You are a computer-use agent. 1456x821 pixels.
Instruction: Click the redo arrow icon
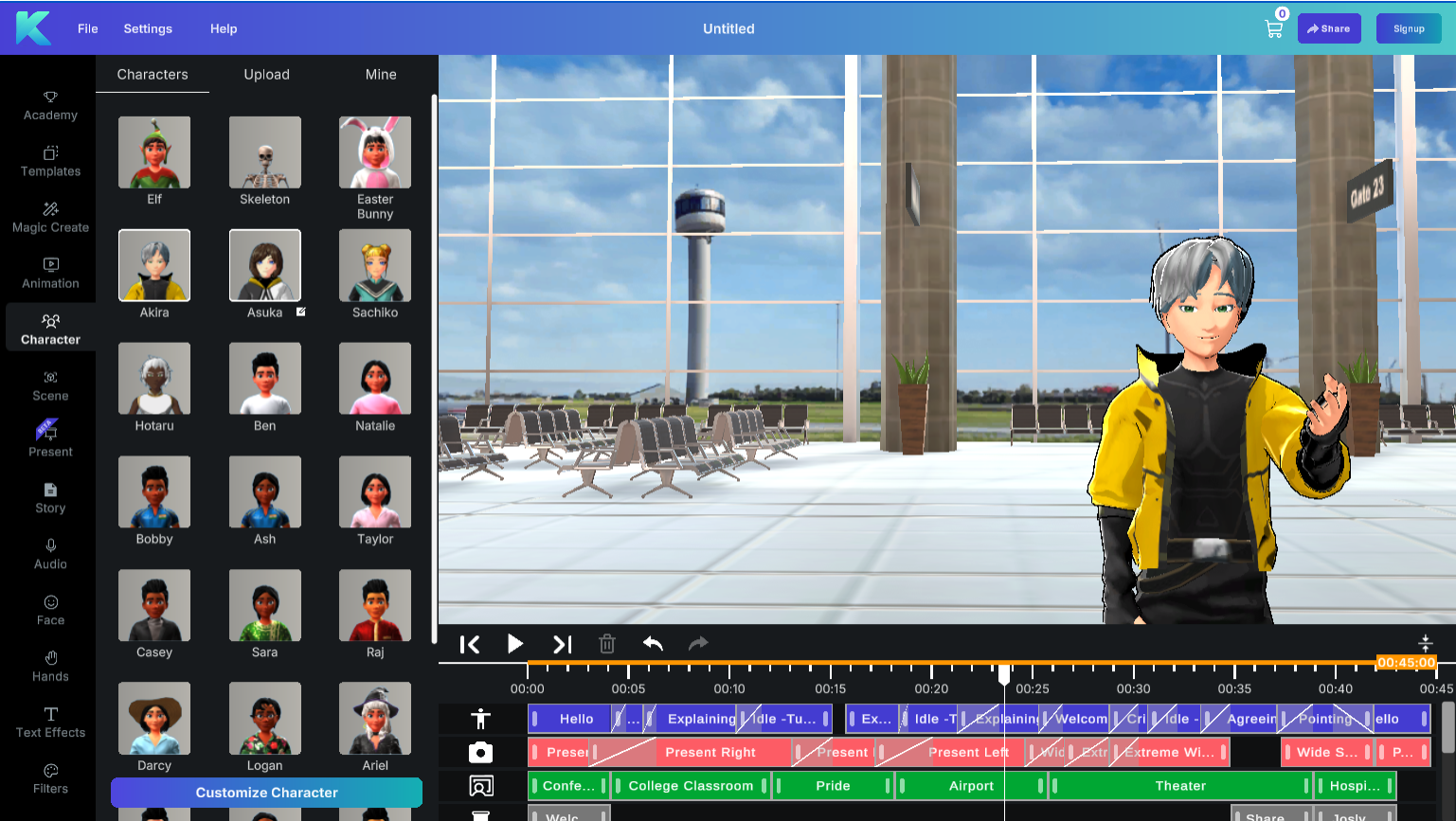[698, 644]
